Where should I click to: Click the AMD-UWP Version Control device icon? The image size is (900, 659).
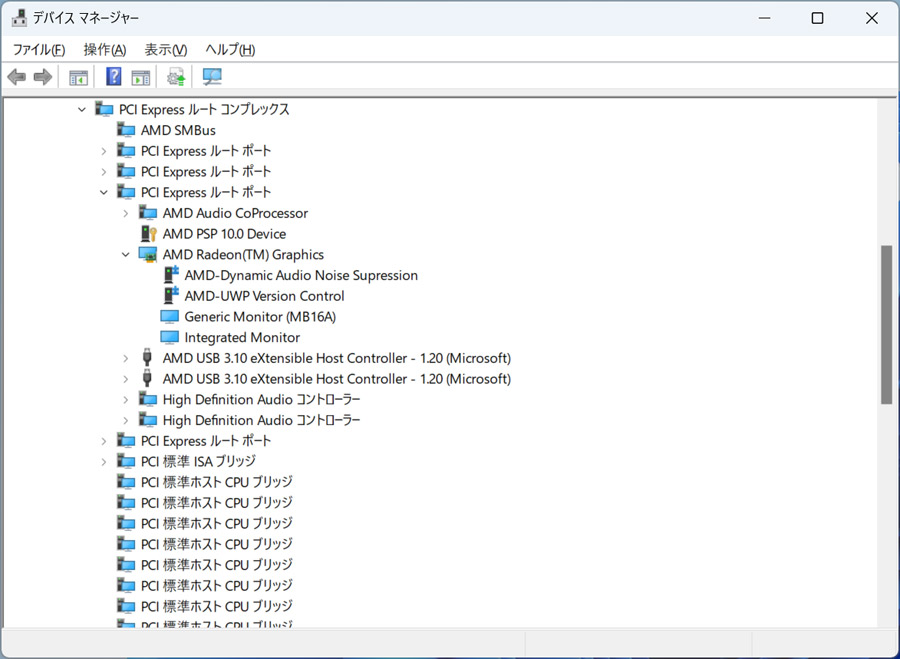(x=171, y=296)
